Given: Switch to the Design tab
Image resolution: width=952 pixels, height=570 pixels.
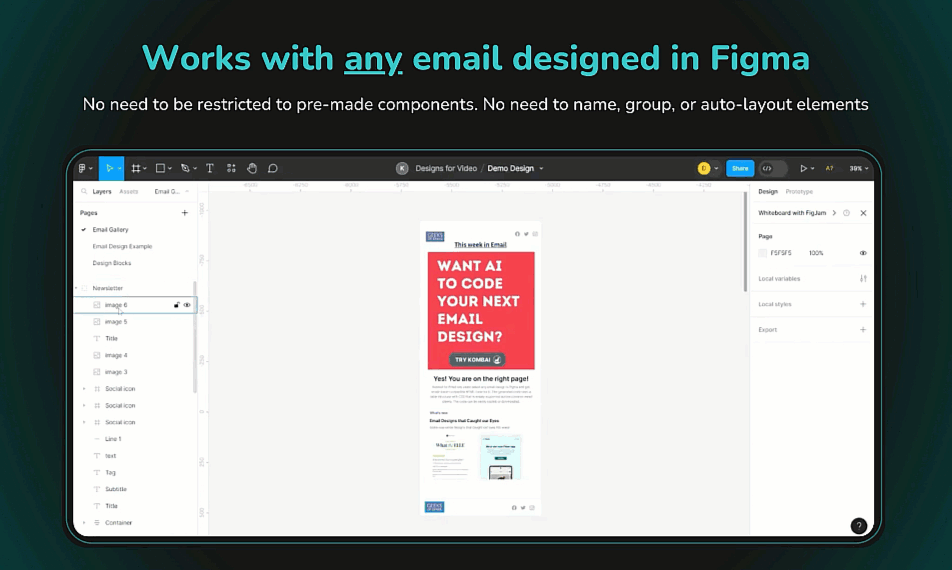Looking at the screenshot, I should pyautogui.click(x=767, y=191).
